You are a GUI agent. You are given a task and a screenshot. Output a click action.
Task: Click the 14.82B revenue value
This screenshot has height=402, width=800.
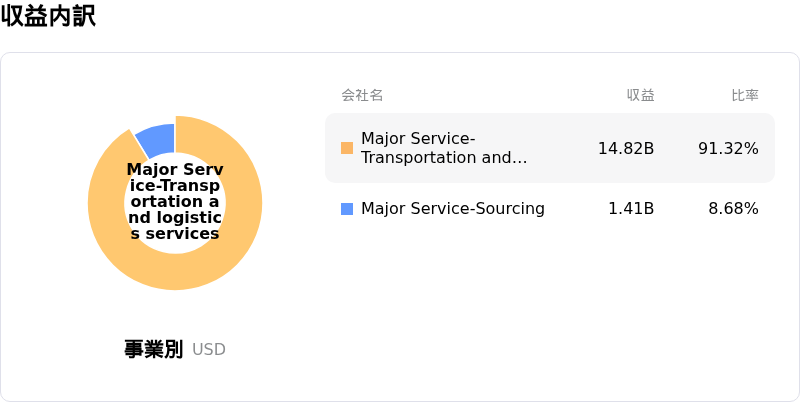625,148
